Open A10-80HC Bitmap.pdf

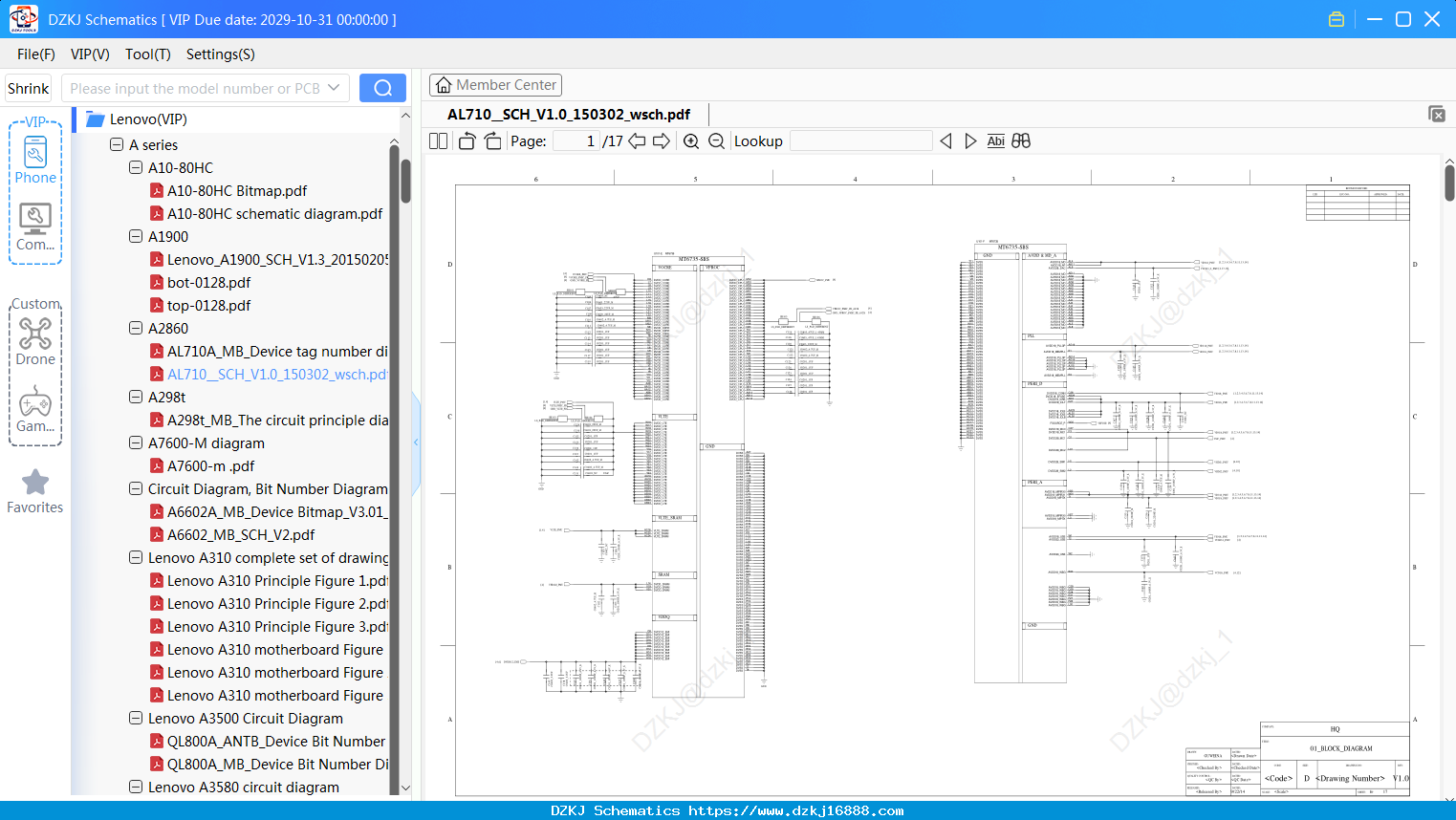click(x=237, y=190)
